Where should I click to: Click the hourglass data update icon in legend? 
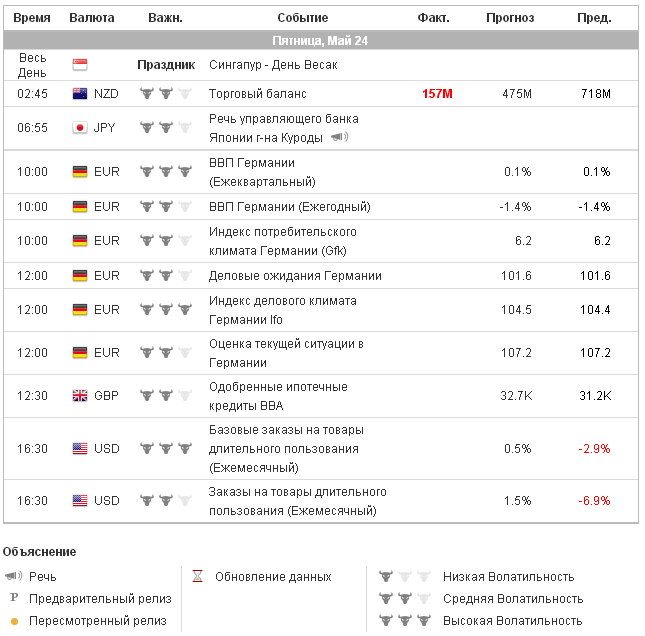198,577
